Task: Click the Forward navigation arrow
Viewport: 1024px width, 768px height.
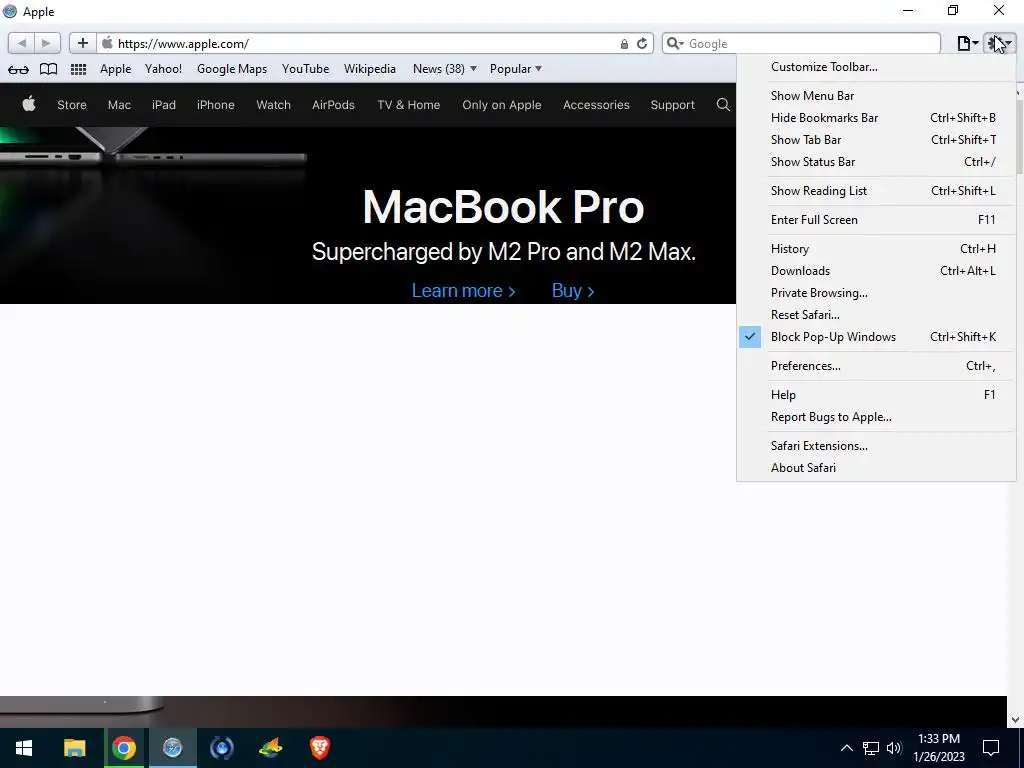Action: tap(47, 43)
